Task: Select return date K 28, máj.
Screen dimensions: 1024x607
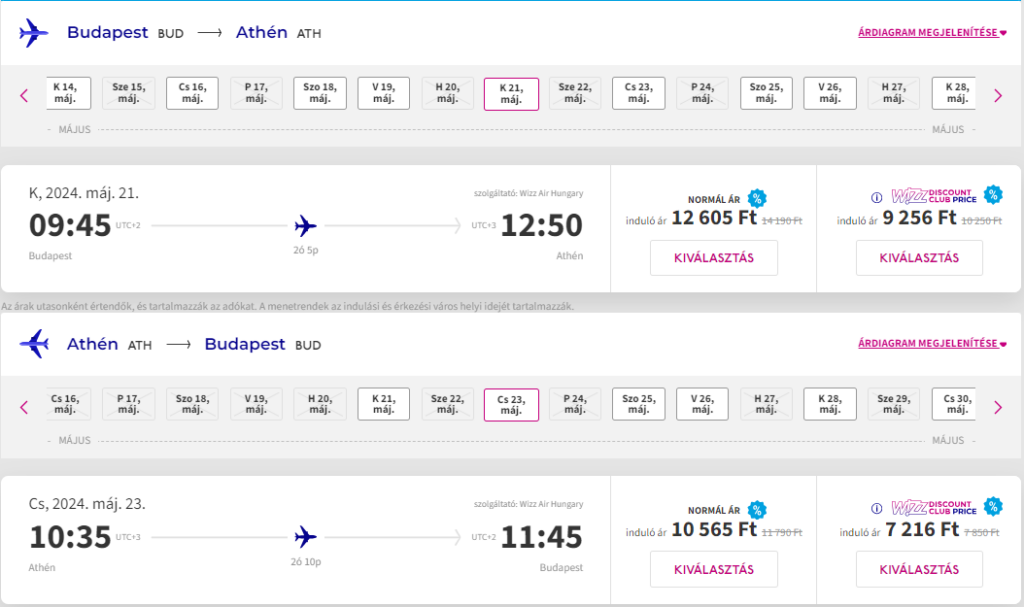Action: [830, 404]
